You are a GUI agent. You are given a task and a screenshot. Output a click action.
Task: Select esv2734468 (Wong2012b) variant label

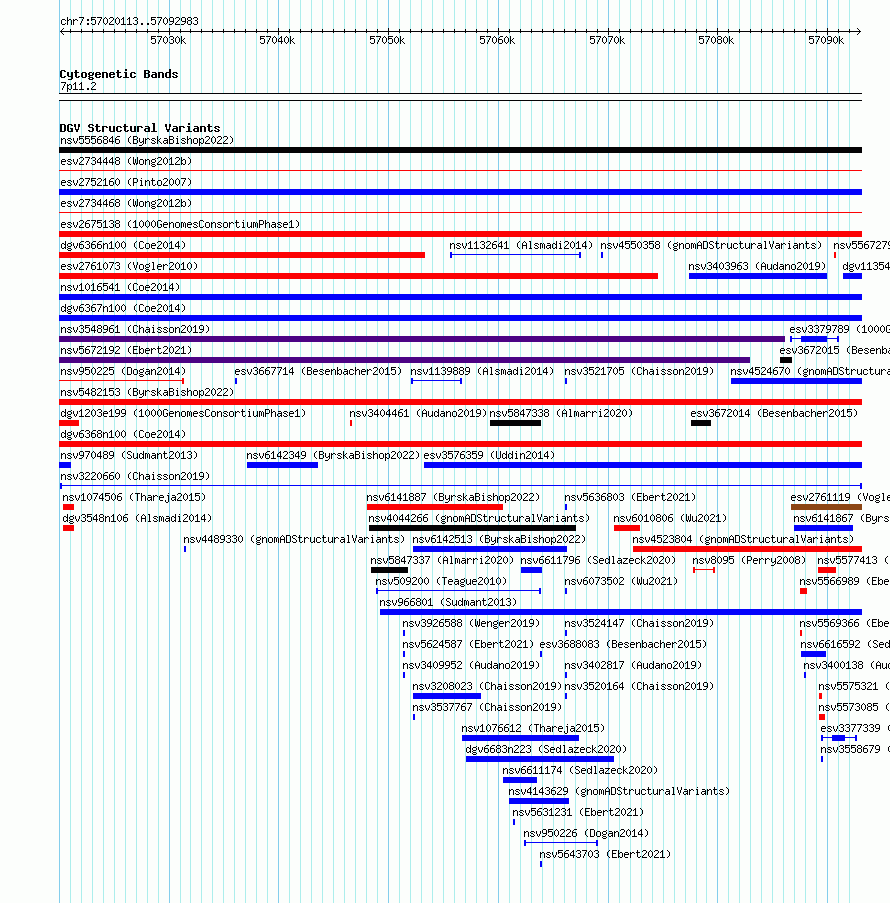(126, 203)
